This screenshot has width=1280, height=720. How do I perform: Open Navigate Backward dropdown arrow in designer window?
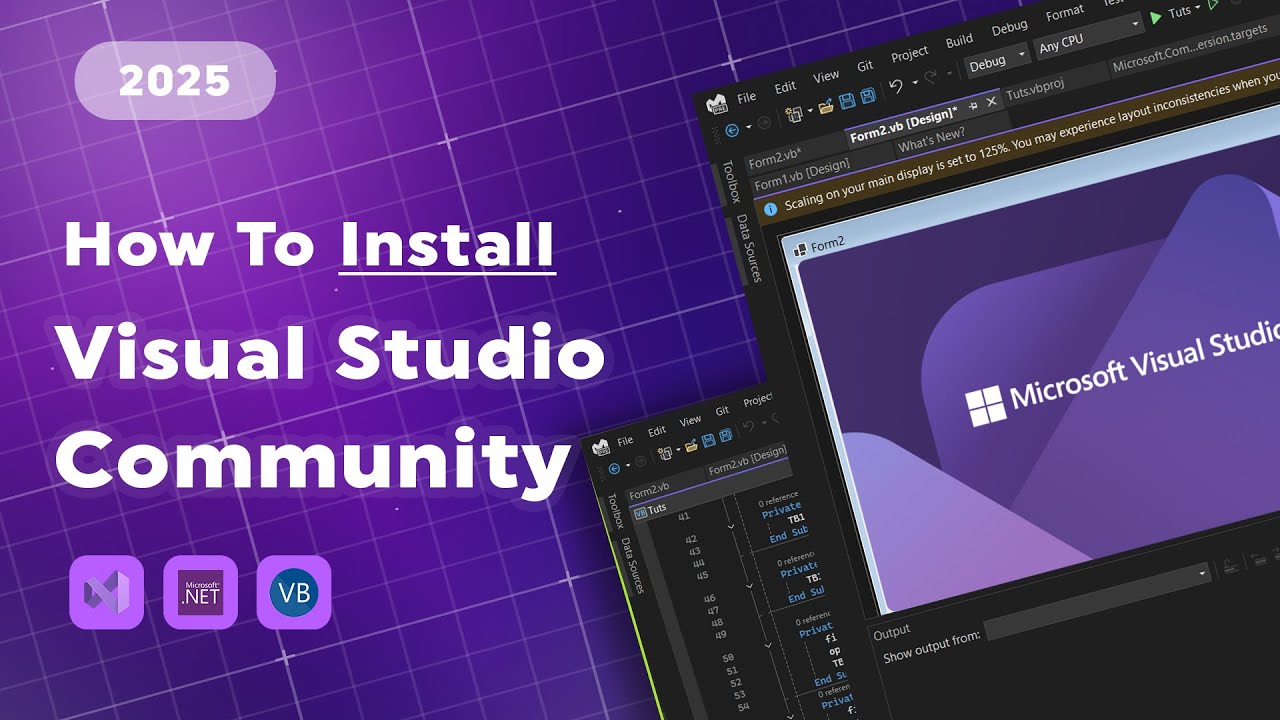point(748,127)
